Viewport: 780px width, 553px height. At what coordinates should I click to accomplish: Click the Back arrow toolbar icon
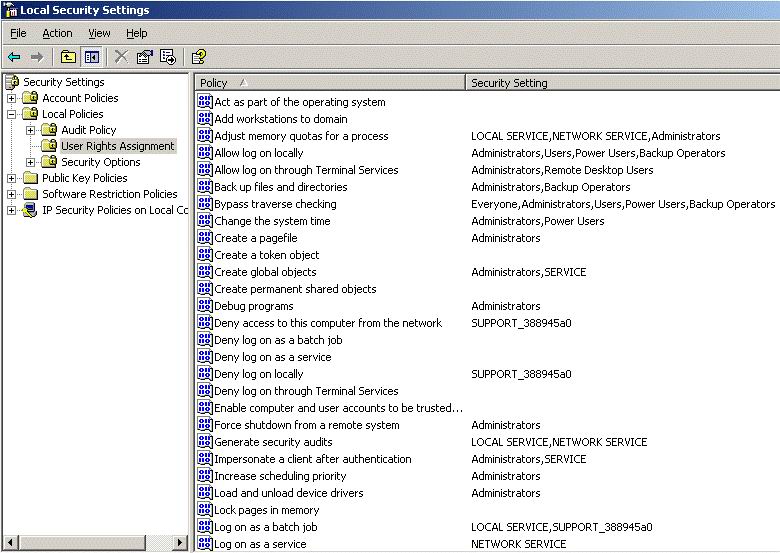(14, 57)
